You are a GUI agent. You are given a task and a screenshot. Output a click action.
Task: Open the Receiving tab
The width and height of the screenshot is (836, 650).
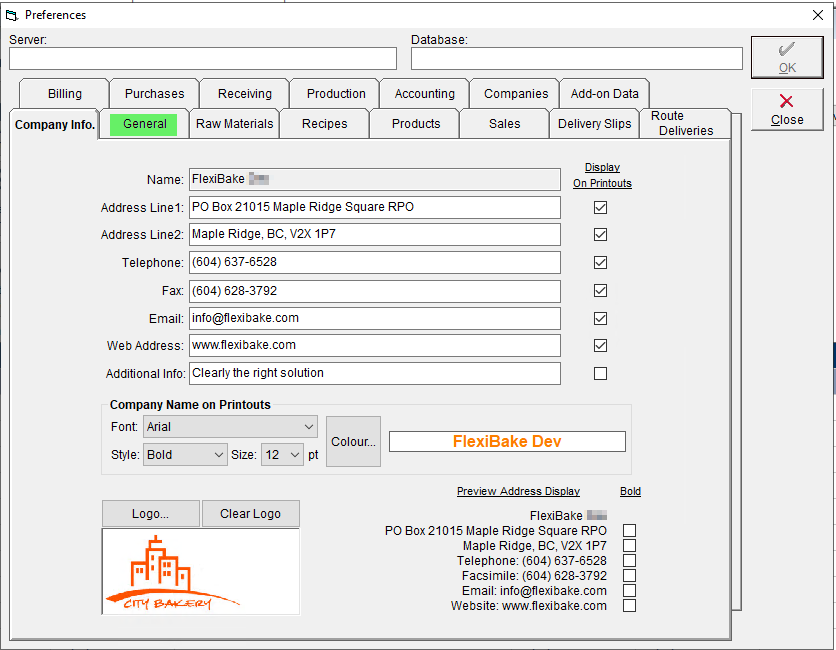point(245,94)
